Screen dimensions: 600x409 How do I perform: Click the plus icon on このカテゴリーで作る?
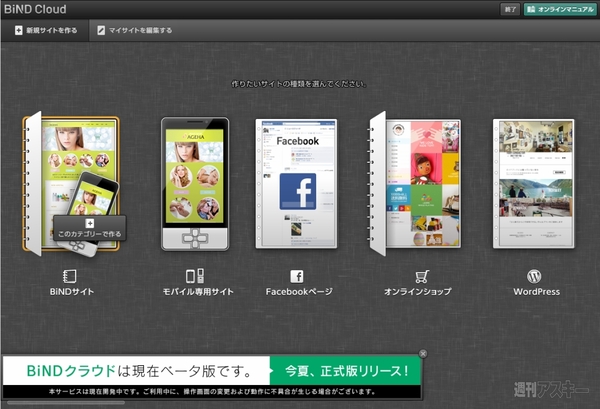[90, 223]
